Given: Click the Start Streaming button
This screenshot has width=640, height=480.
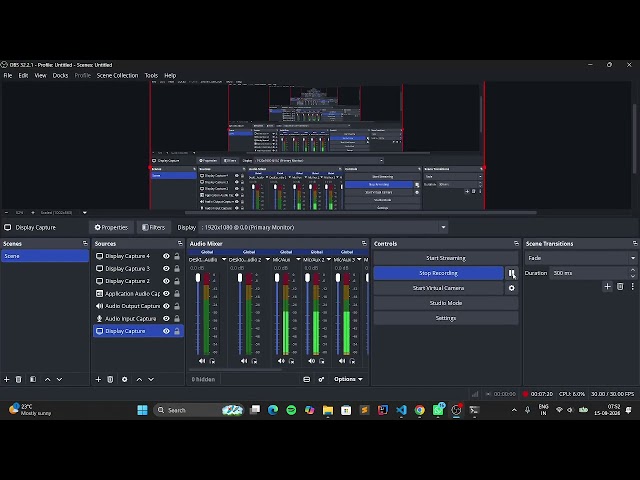Looking at the screenshot, I should pyautogui.click(x=446, y=258).
